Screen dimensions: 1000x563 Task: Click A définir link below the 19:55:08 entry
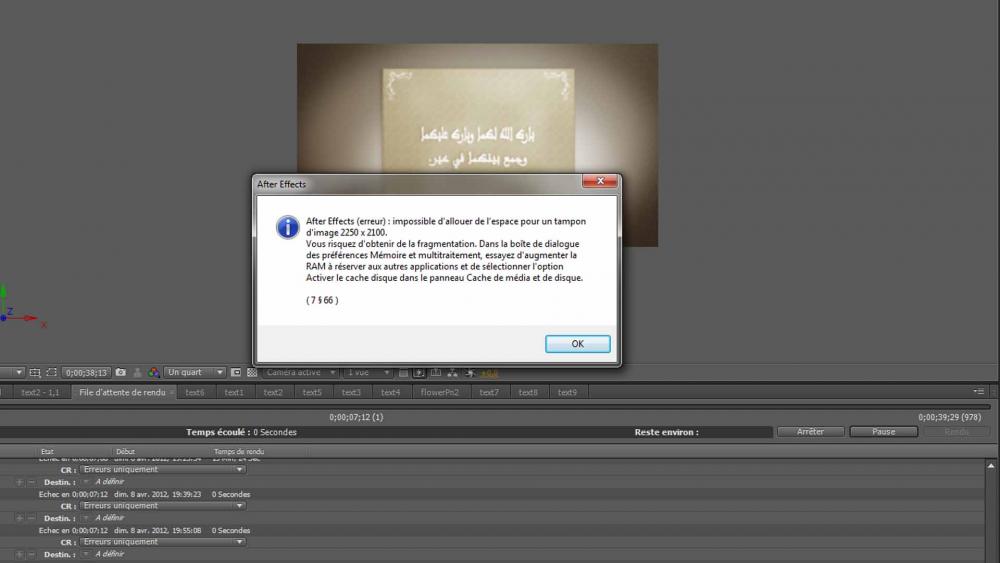109,554
